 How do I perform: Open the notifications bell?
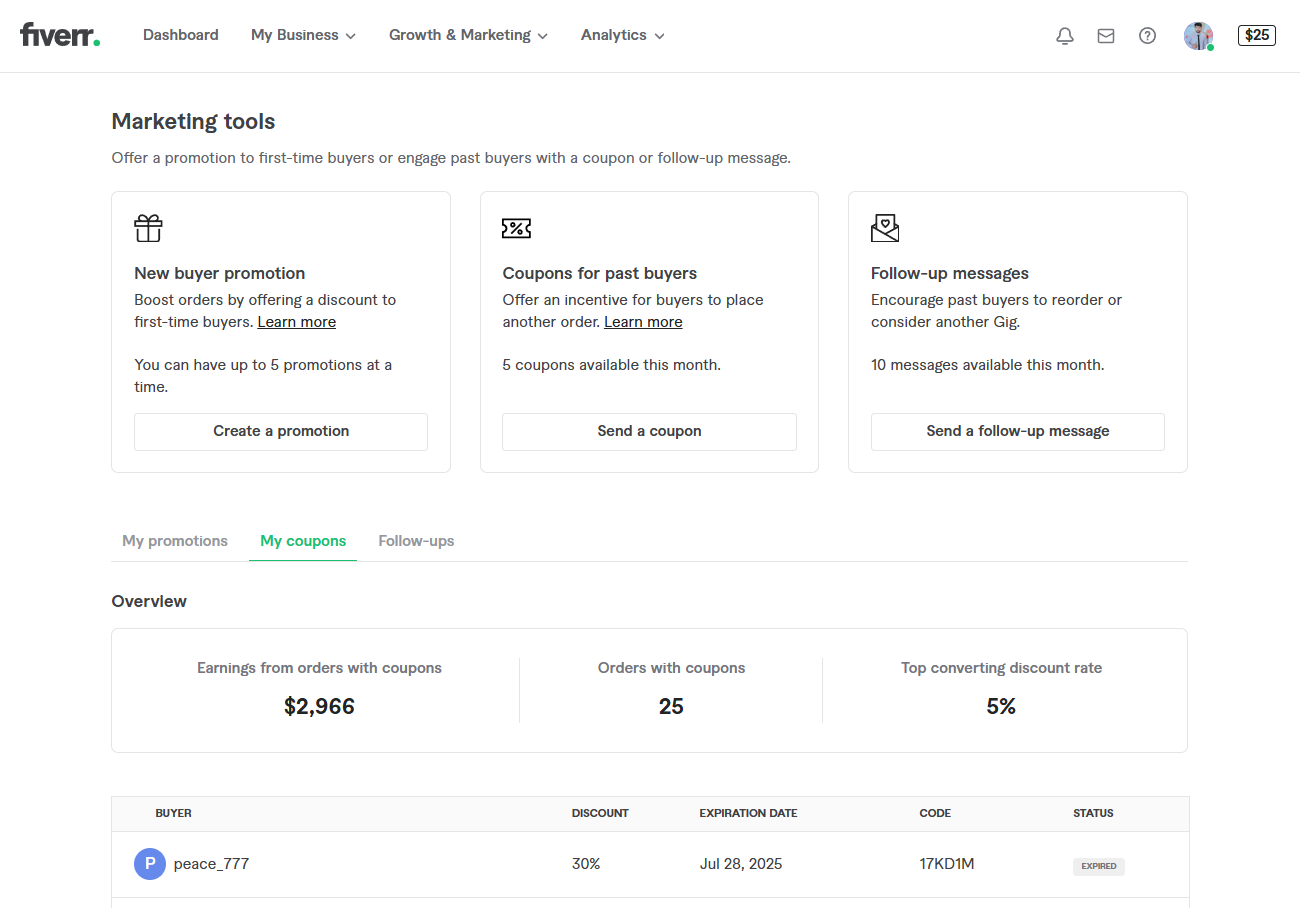[1065, 36]
